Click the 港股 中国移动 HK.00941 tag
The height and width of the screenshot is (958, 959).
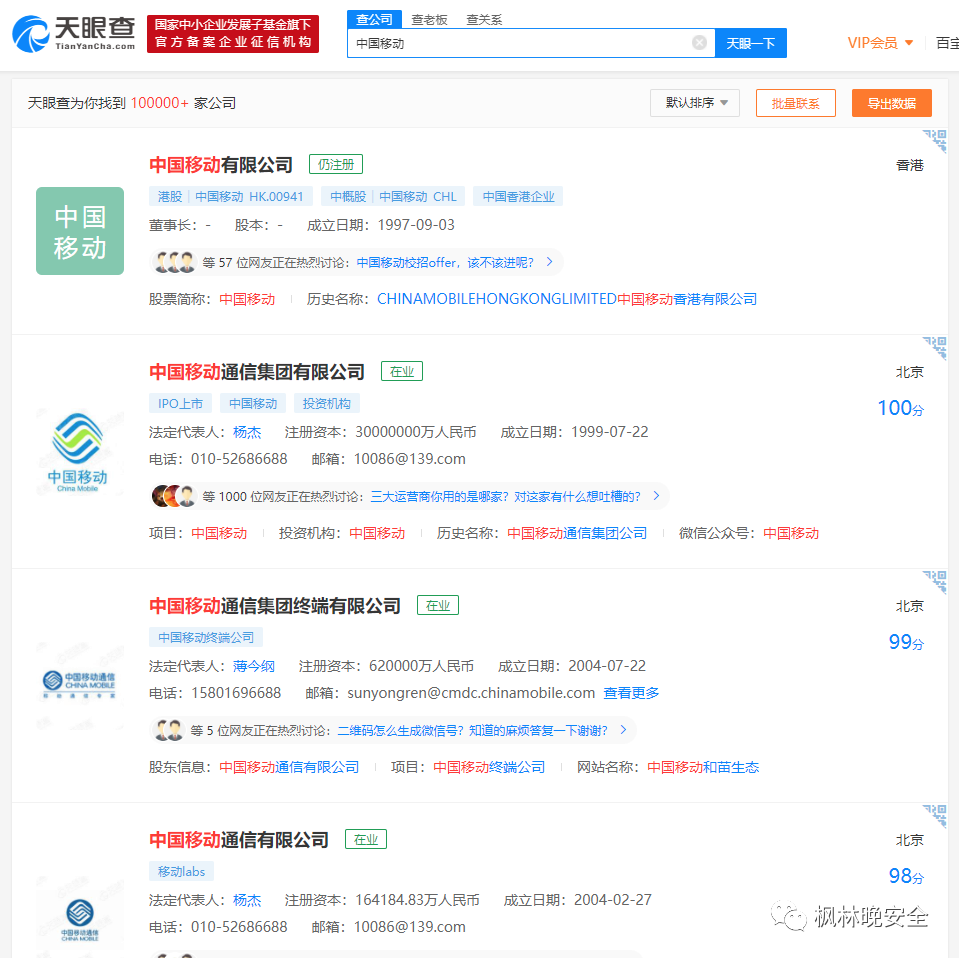tap(231, 196)
